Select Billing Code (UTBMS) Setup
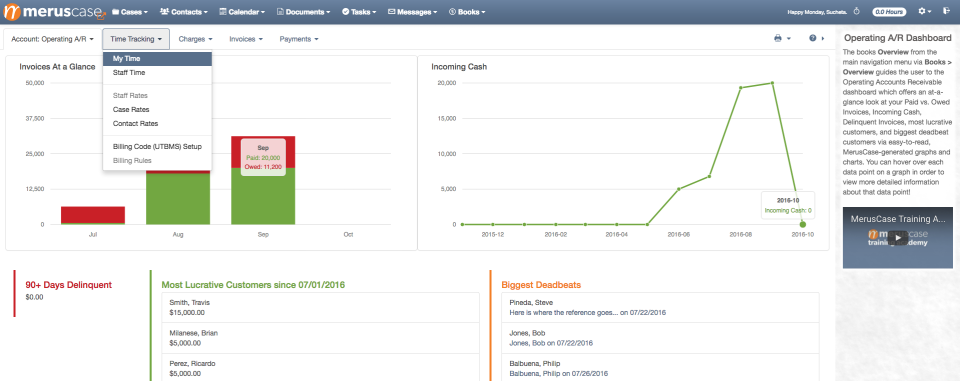 (157, 147)
